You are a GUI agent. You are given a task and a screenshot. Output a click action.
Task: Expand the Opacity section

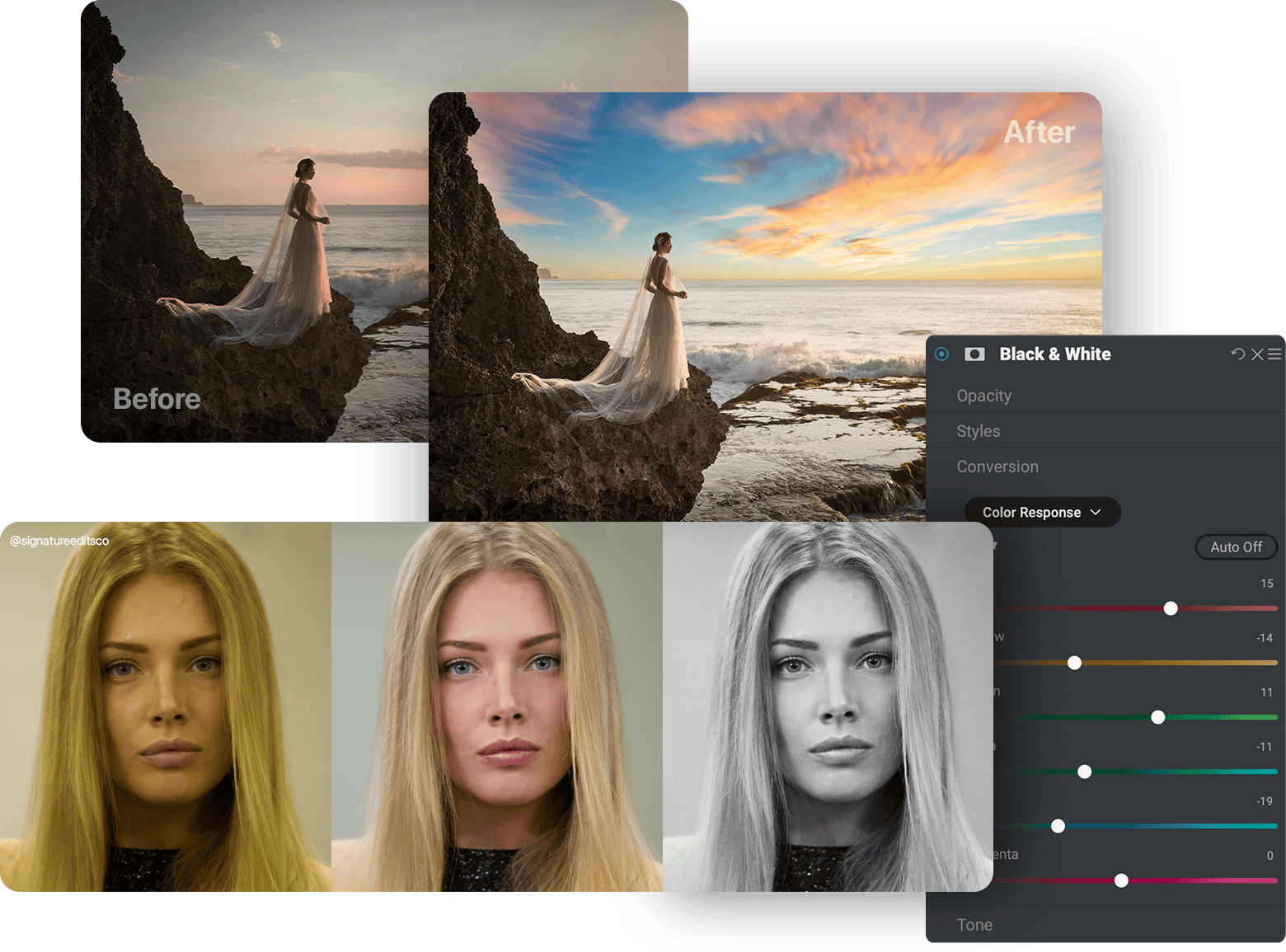click(x=983, y=396)
